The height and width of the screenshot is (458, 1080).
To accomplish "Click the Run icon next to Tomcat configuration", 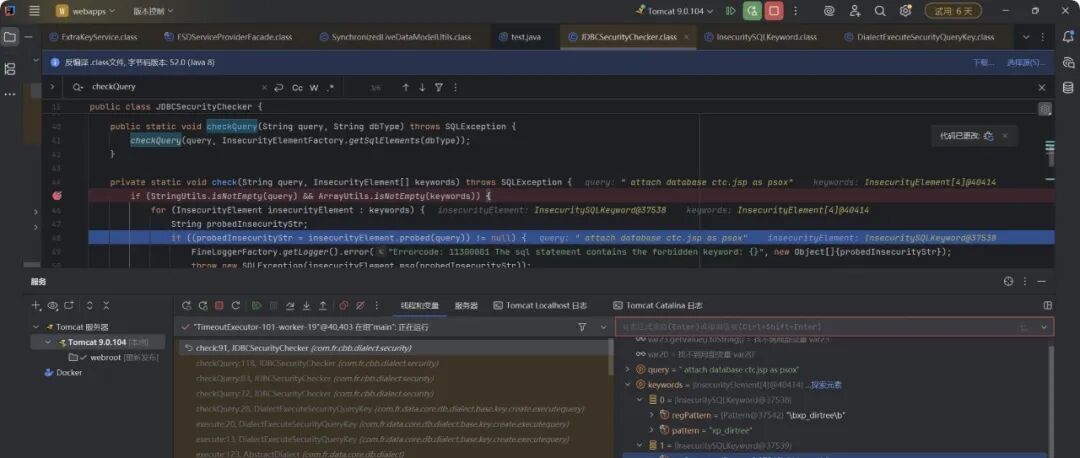I will click(731, 11).
